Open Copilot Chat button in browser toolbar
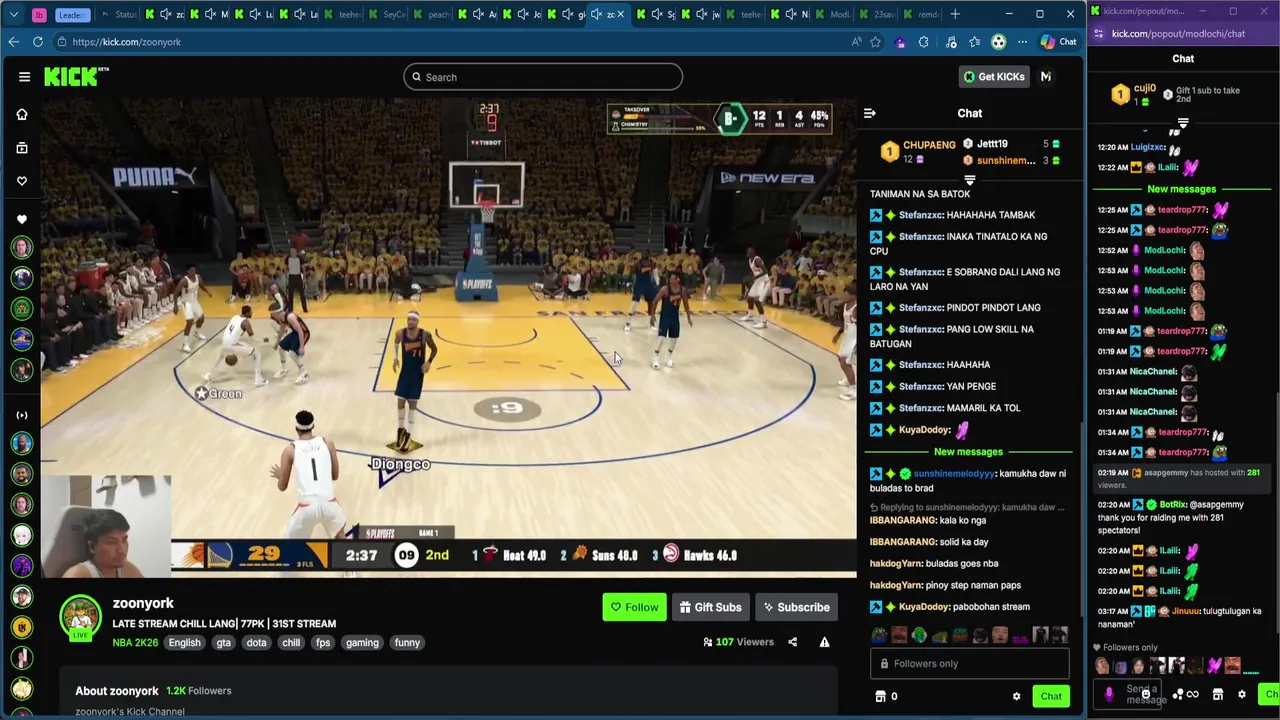This screenshot has width=1280, height=720. coord(1058,42)
